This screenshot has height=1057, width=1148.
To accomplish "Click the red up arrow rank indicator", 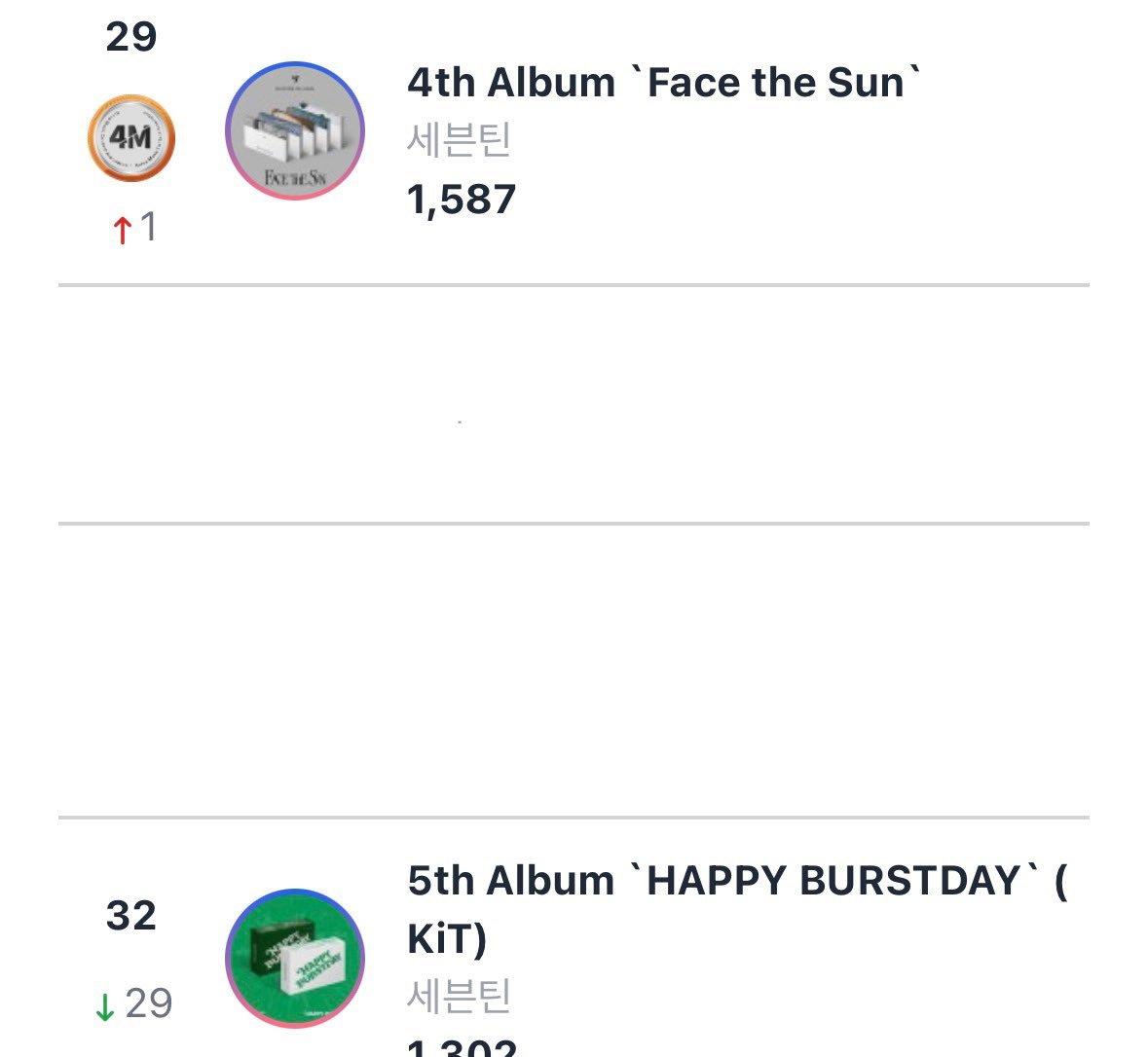I will 123,229.
